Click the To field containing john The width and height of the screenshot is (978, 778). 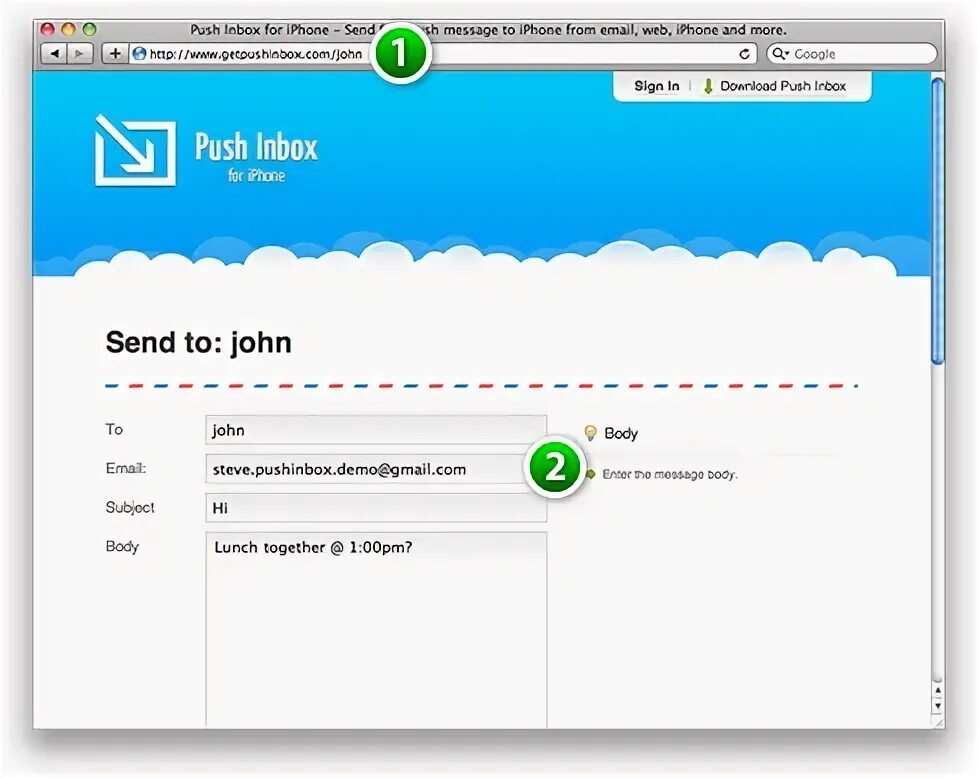pos(376,430)
